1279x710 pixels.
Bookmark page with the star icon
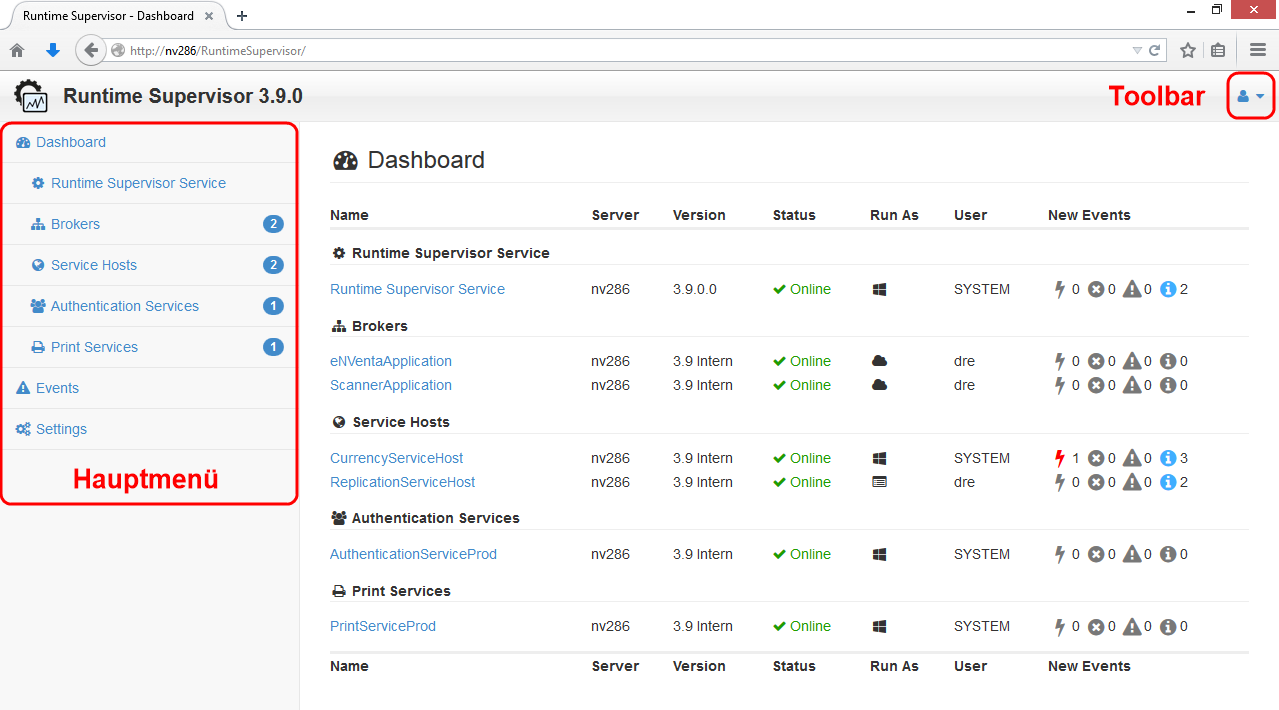click(x=1188, y=50)
